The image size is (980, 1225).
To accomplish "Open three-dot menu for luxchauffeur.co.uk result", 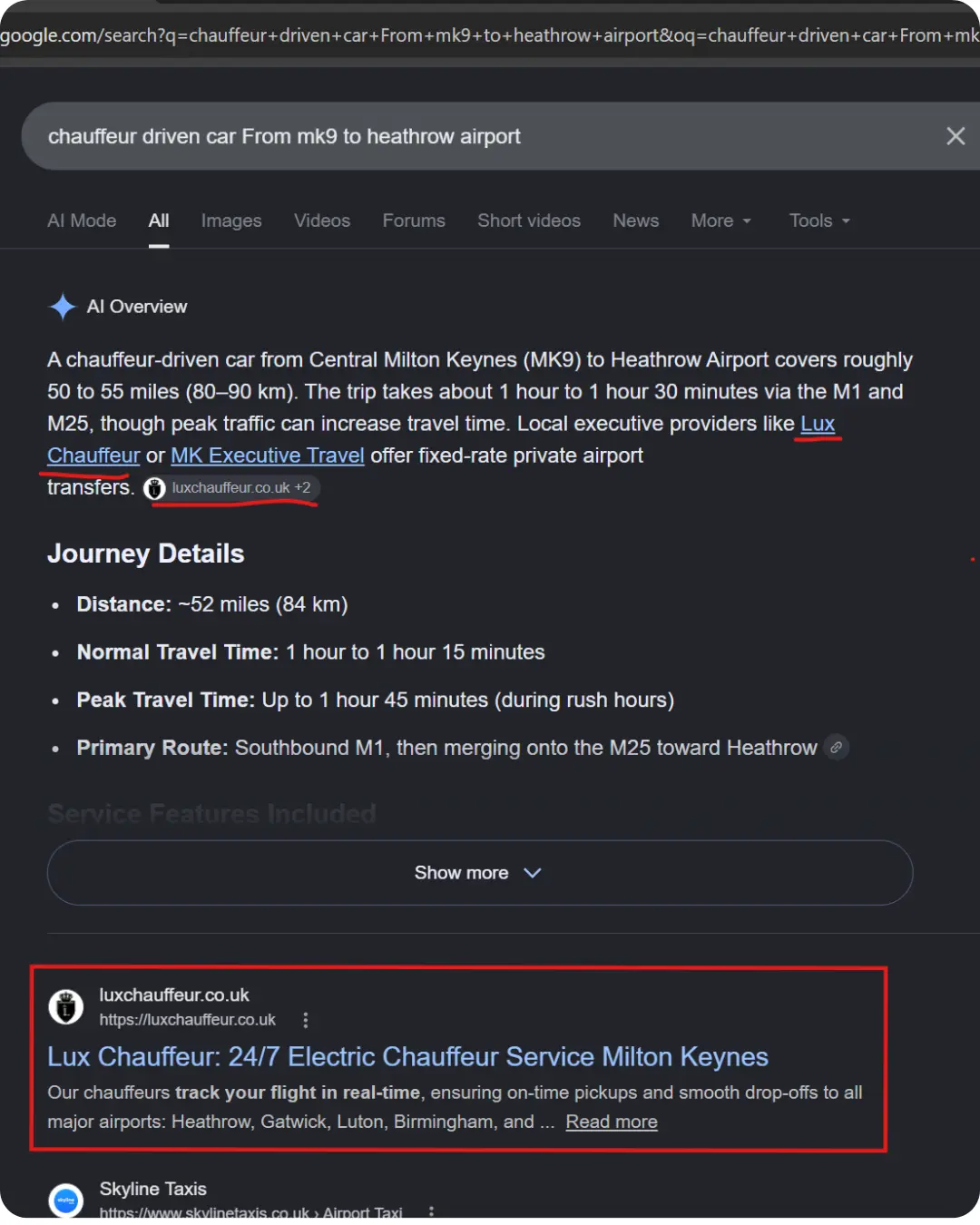I will click(306, 1020).
